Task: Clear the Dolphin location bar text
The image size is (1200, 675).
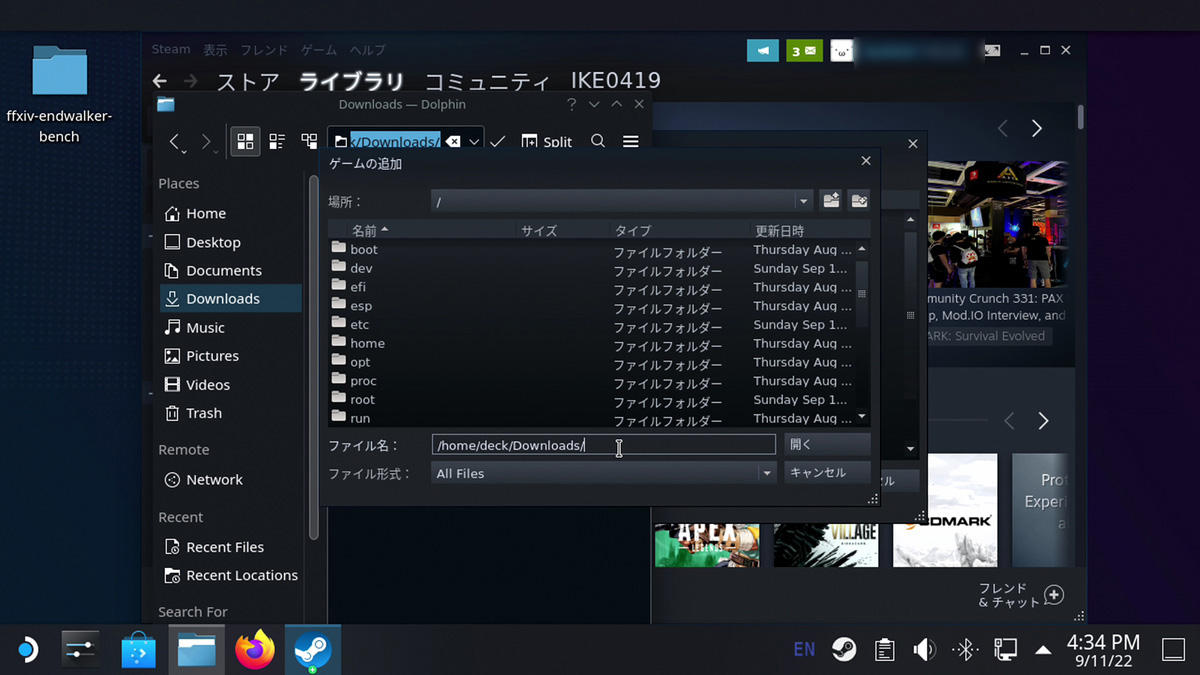Action: [x=453, y=142]
